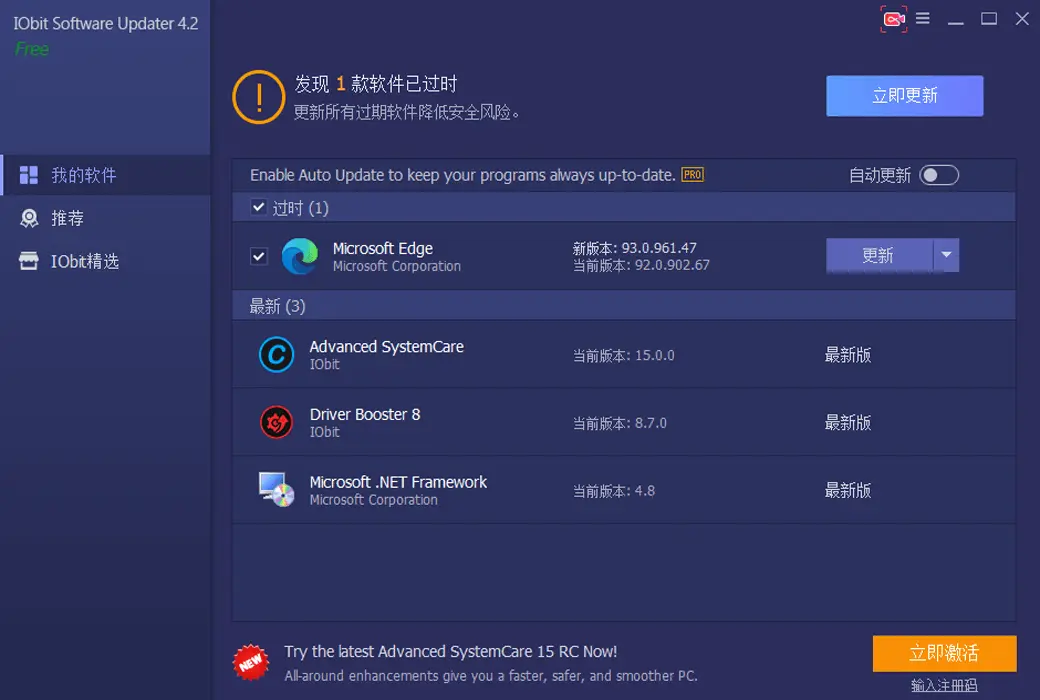Click the PRO badge next to Auto Update text
Screen dimensions: 1040x700
[692, 175]
